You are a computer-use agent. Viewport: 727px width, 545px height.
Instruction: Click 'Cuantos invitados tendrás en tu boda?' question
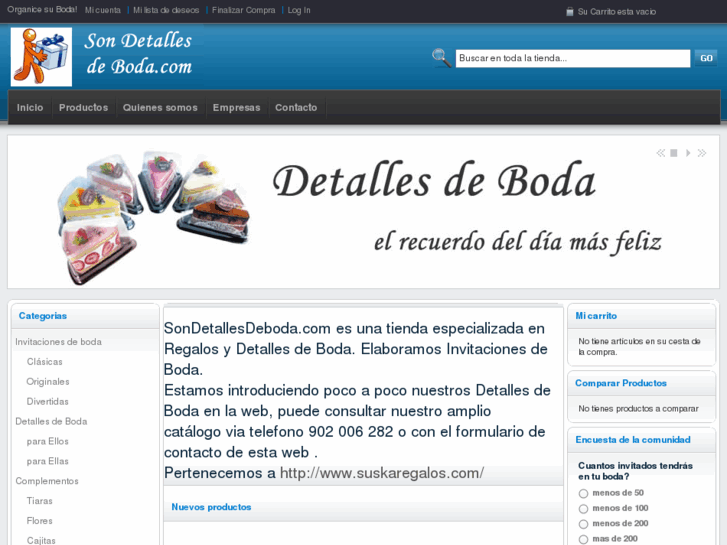point(635,471)
